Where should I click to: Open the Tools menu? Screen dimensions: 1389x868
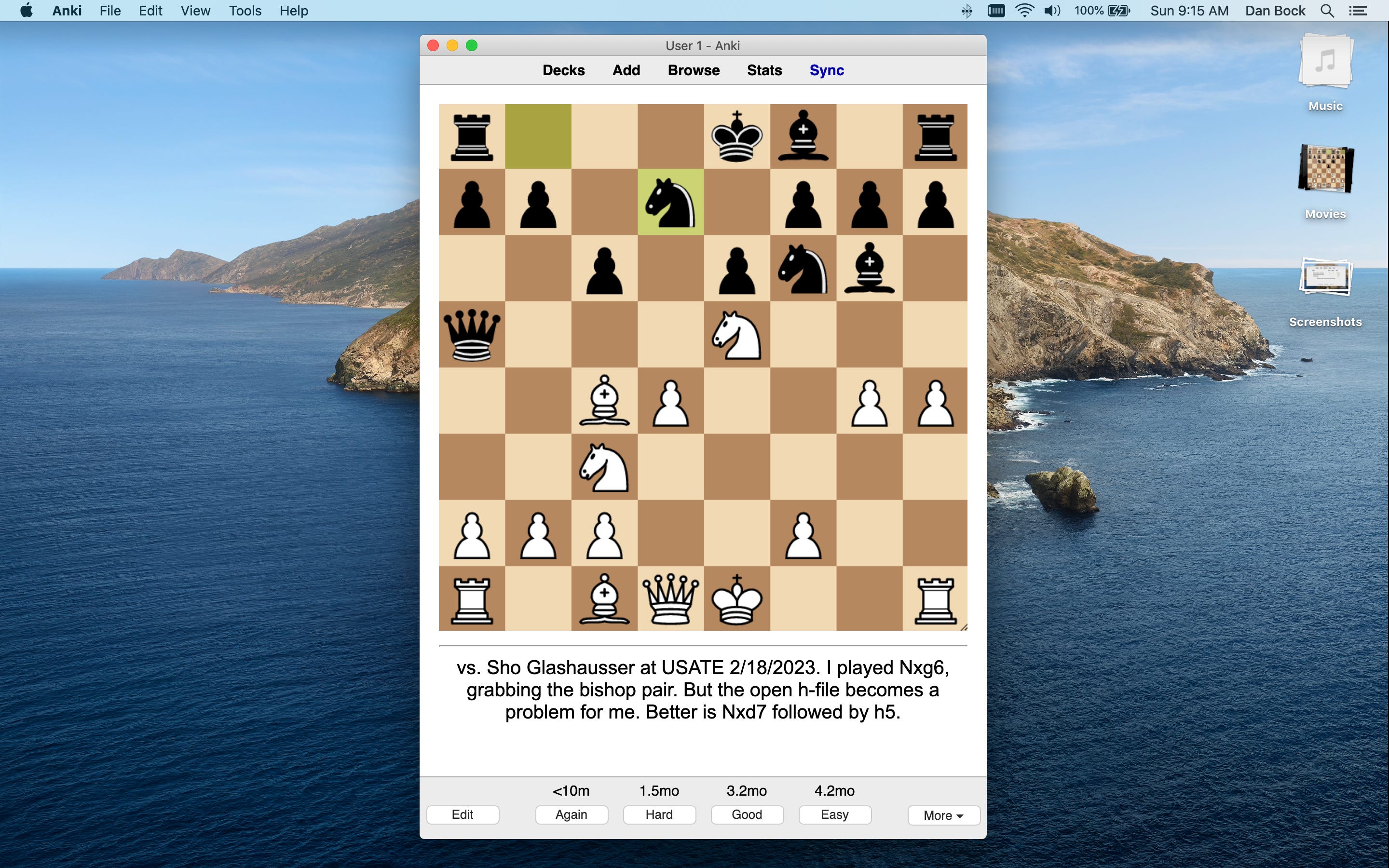click(245, 11)
